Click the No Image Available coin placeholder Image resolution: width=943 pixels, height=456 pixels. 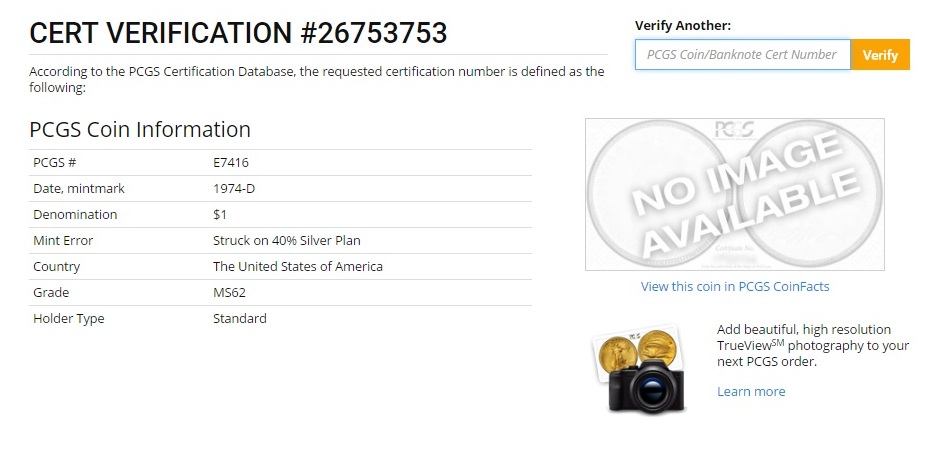click(x=734, y=194)
